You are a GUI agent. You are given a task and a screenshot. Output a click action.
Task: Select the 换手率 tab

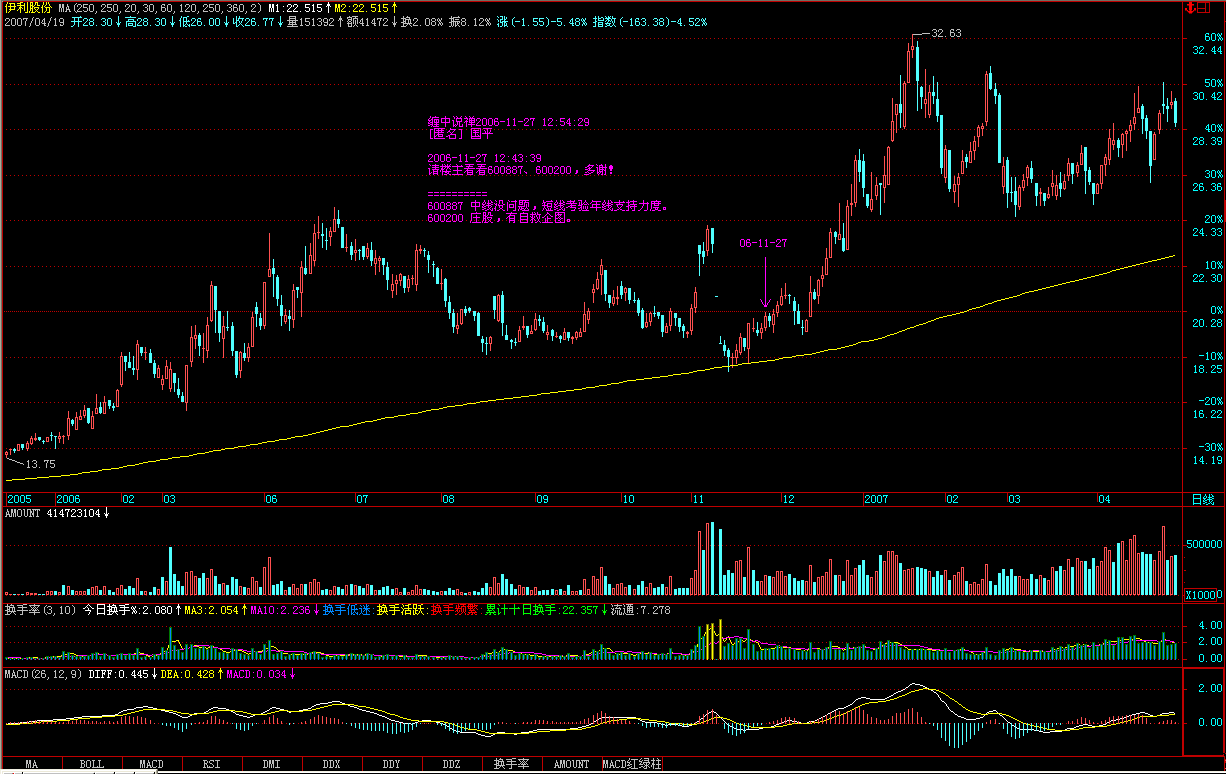point(511,764)
